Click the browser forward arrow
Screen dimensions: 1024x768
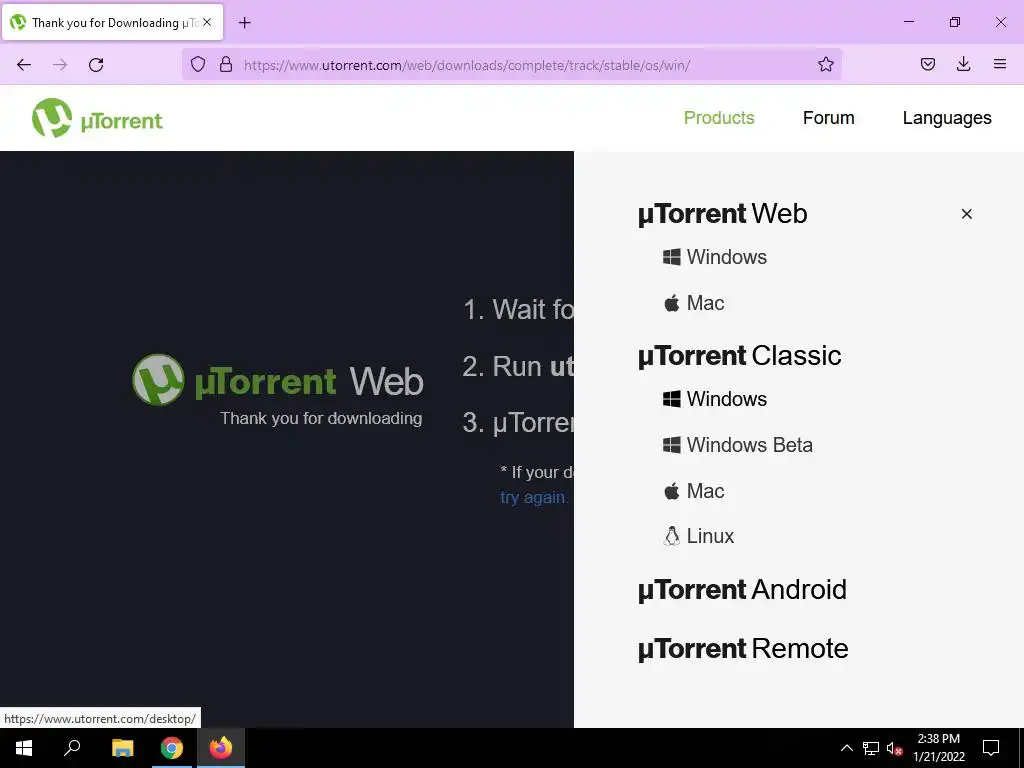coord(60,65)
